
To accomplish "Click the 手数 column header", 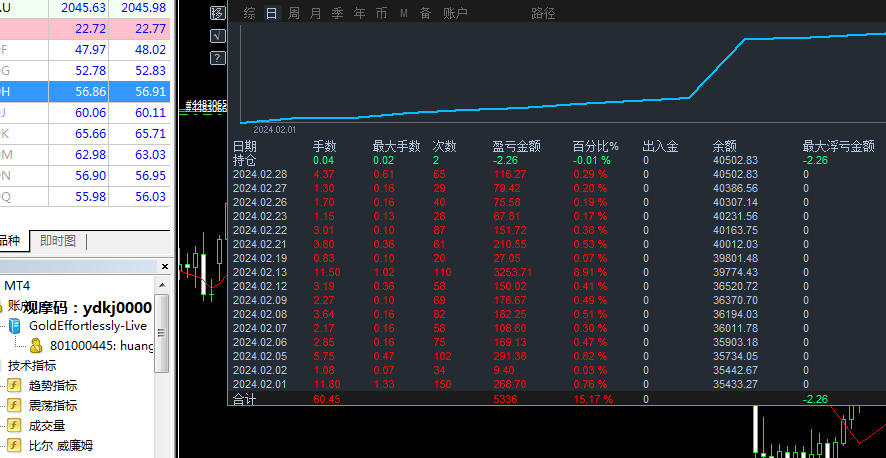I will pyautogui.click(x=325, y=147).
